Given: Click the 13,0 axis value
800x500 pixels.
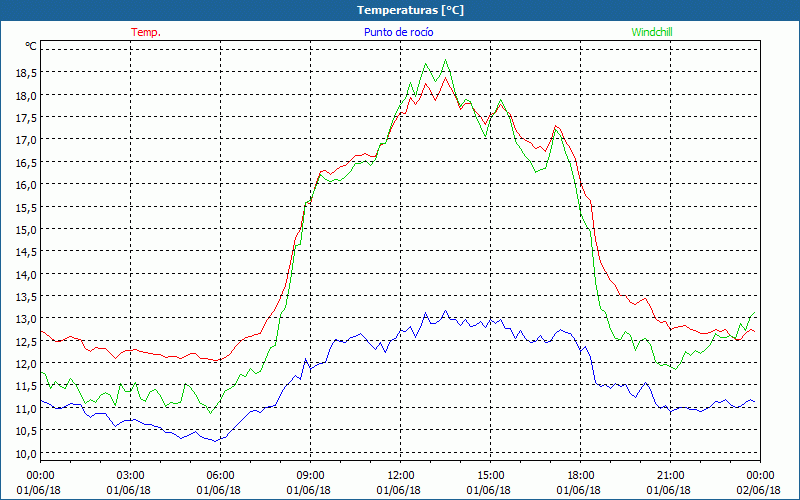Looking at the screenshot, I should point(26,319).
